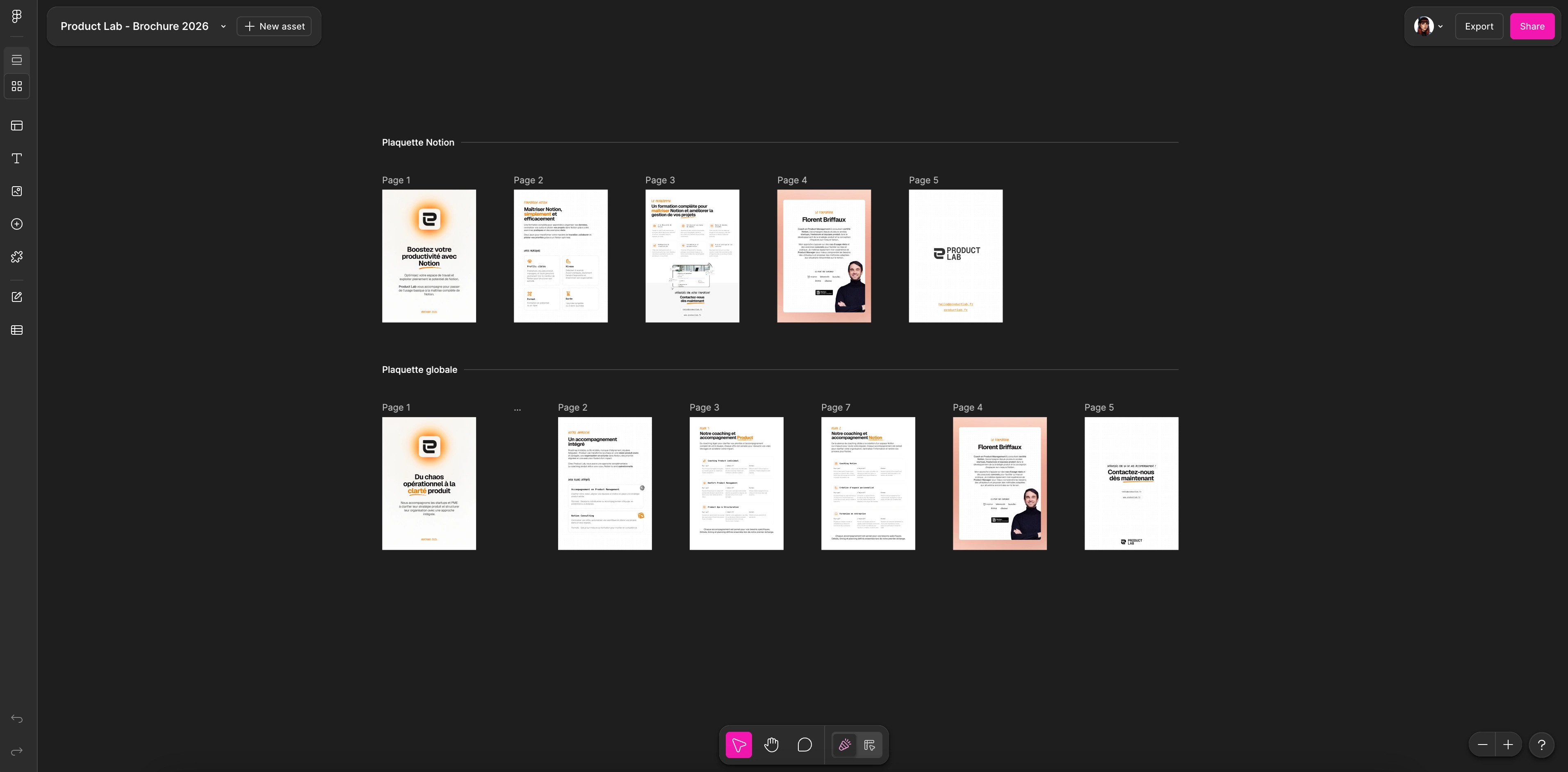Image resolution: width=1568 pixels, height=772 pixels.
Task: Select the hand pan tool
Action: point(771,745)
